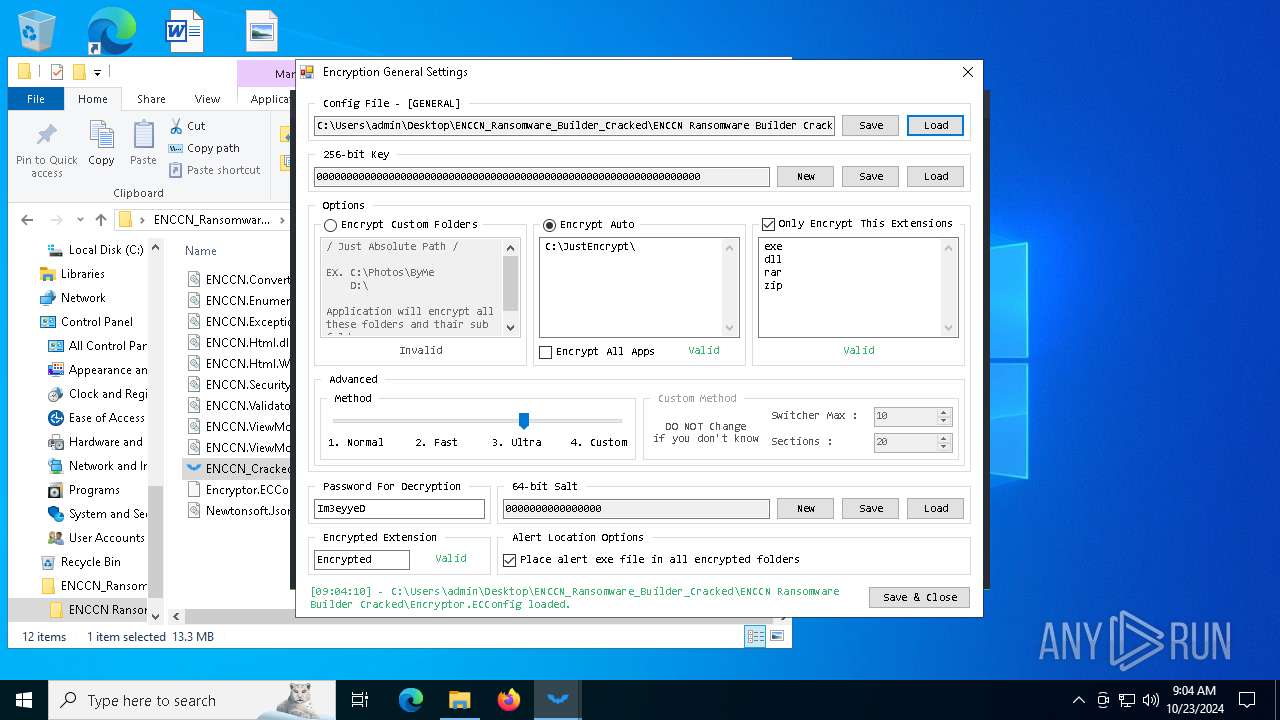The width and height of the screenshot is (1280, 720).
Task: Click the 256-bit Key text field
Action: [542, 177]
